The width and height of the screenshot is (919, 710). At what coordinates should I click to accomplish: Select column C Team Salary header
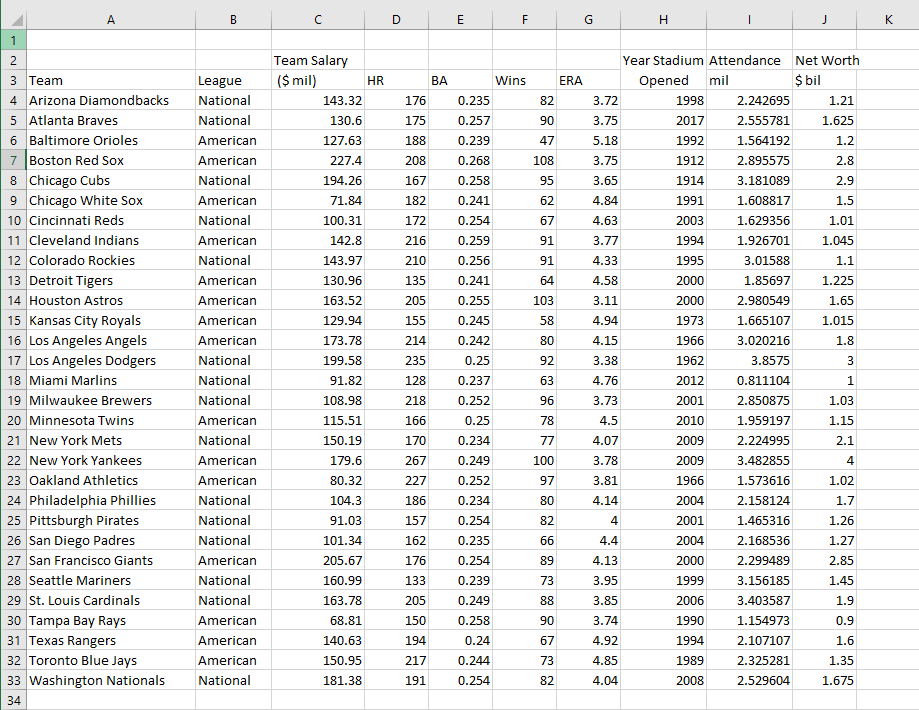[317, 18]
